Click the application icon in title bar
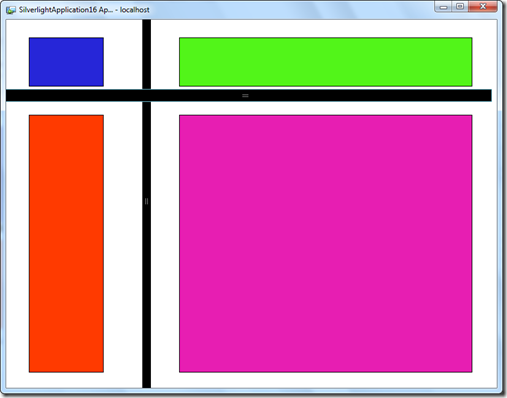The height and width of the screenshot is (398, 507). point(11,10)
